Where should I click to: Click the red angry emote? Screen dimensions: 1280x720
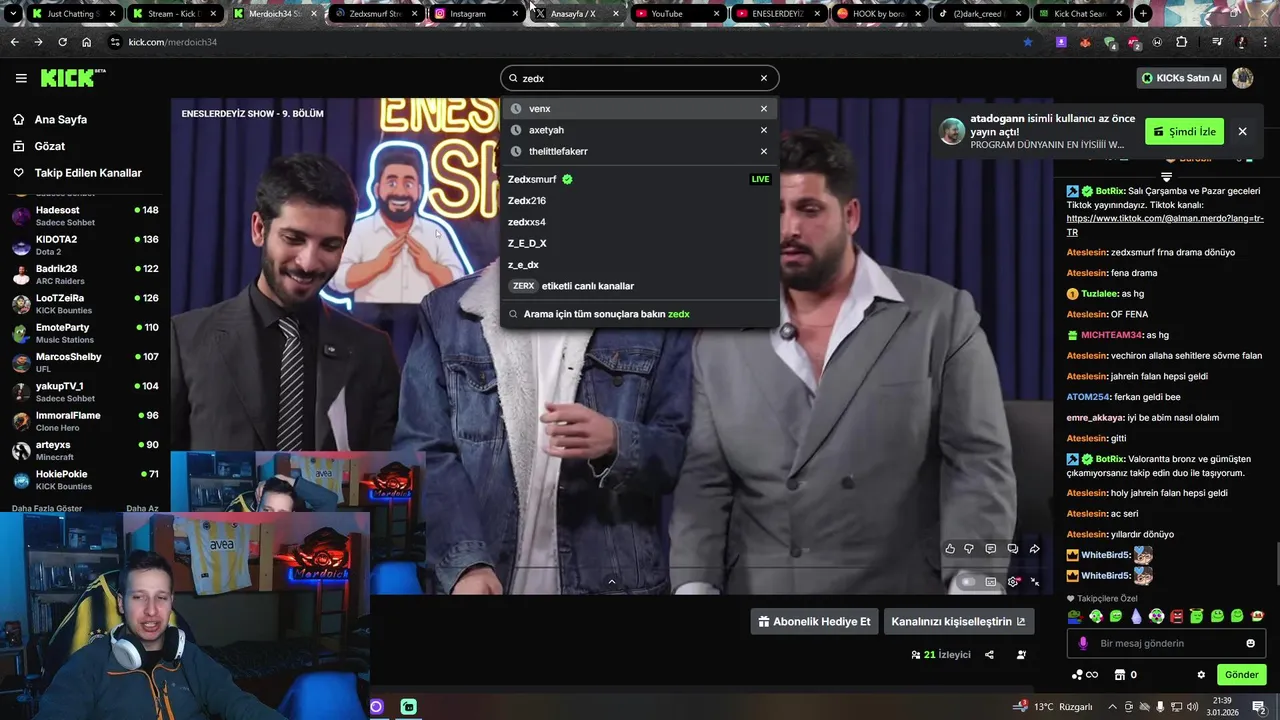(x=1177, y=616)
